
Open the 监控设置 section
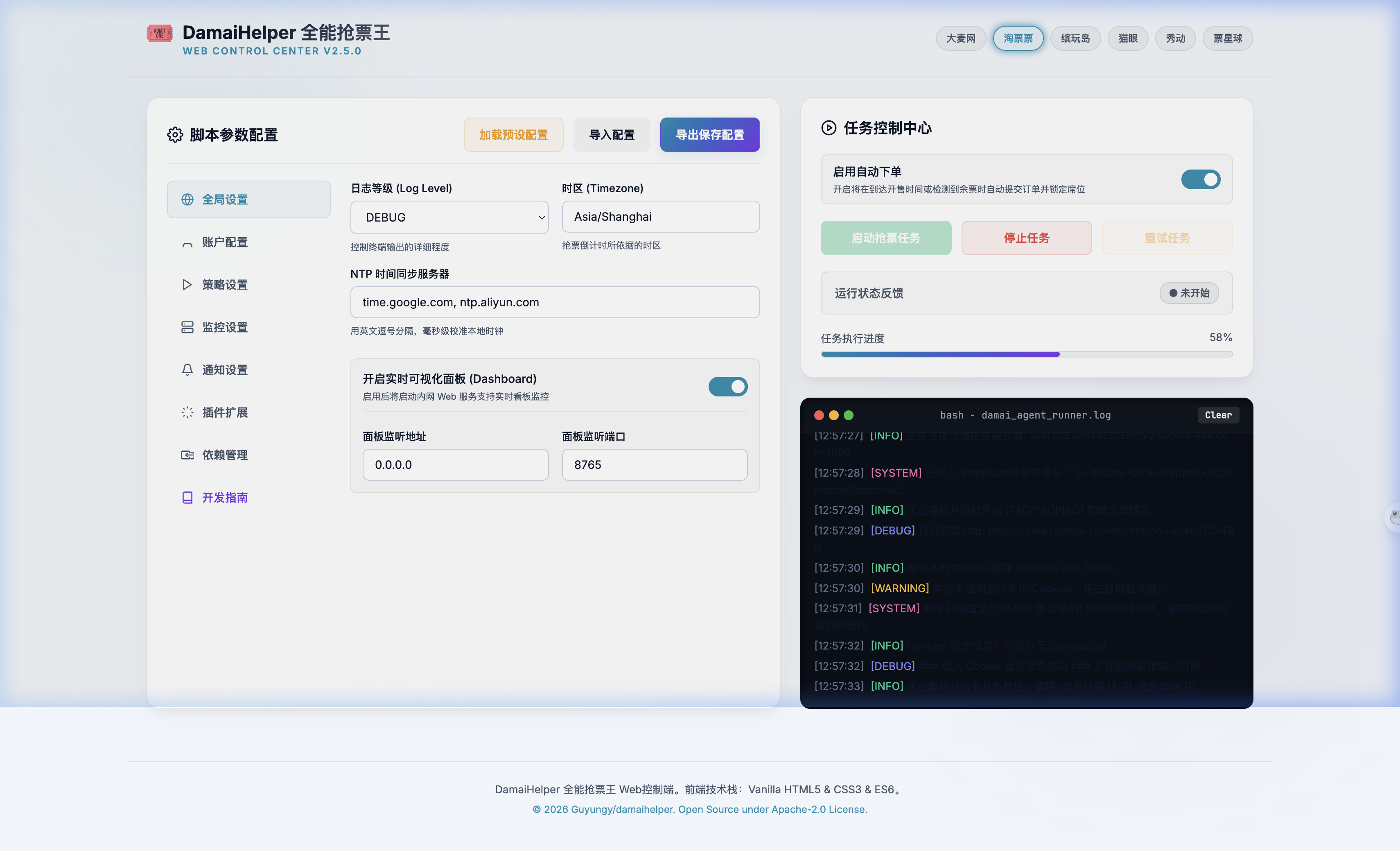[249, 328]
